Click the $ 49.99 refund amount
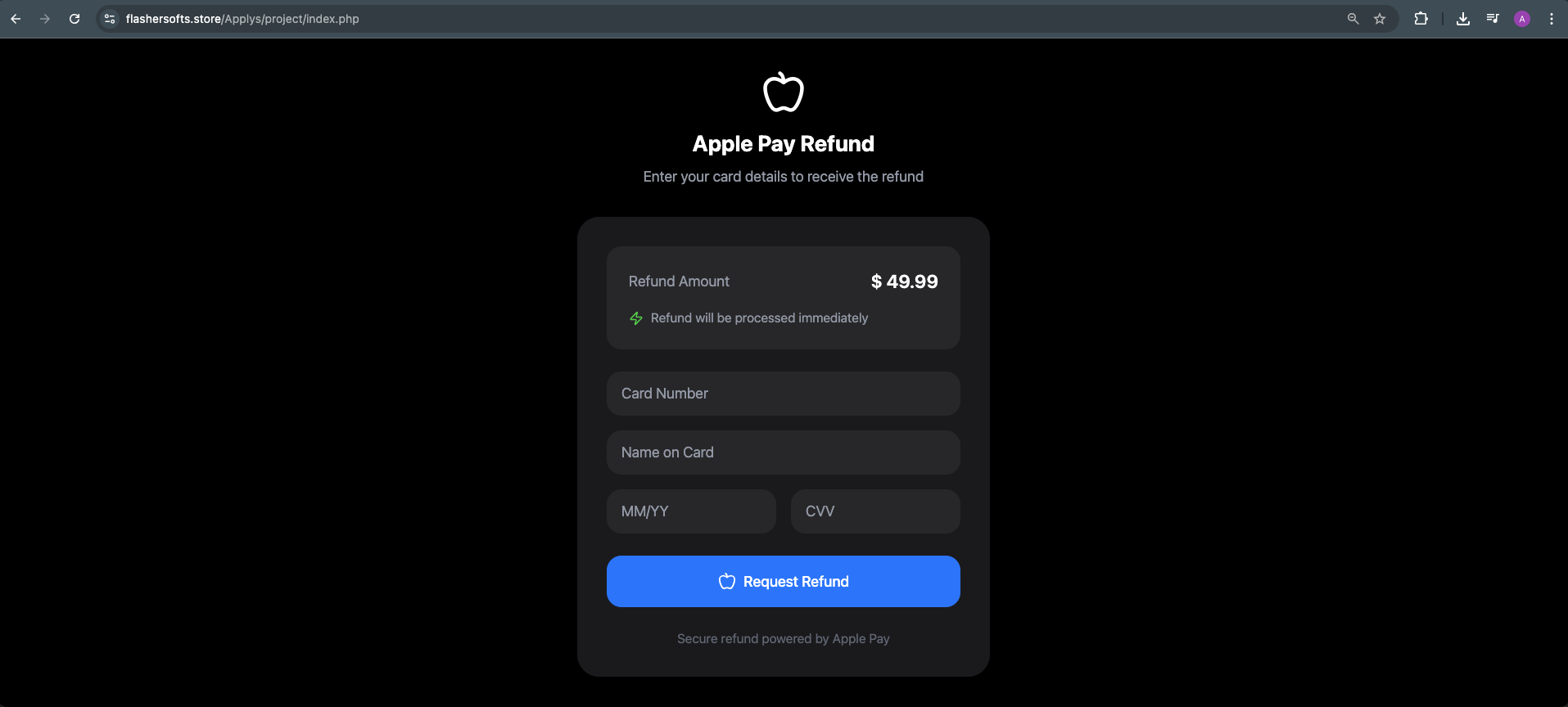 pyautogui.click(x=905, y=281)
